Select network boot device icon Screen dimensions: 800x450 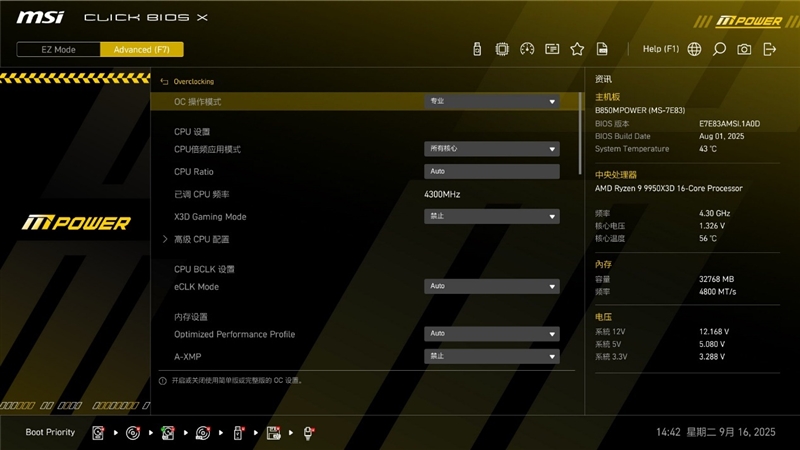point(308,433)
